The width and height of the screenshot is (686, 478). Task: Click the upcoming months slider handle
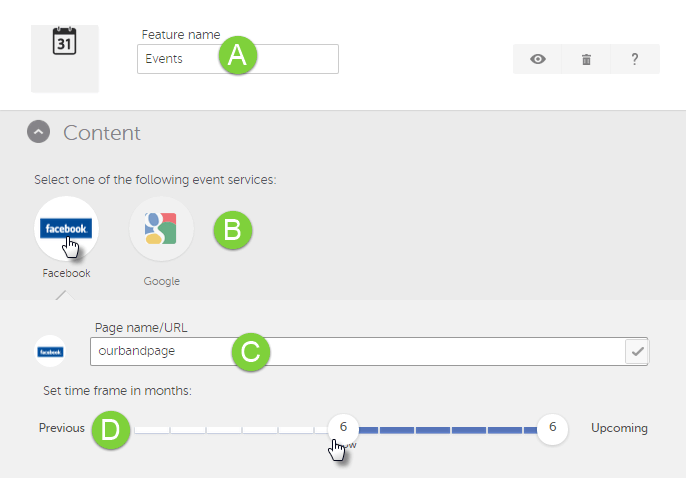[552, 428]
